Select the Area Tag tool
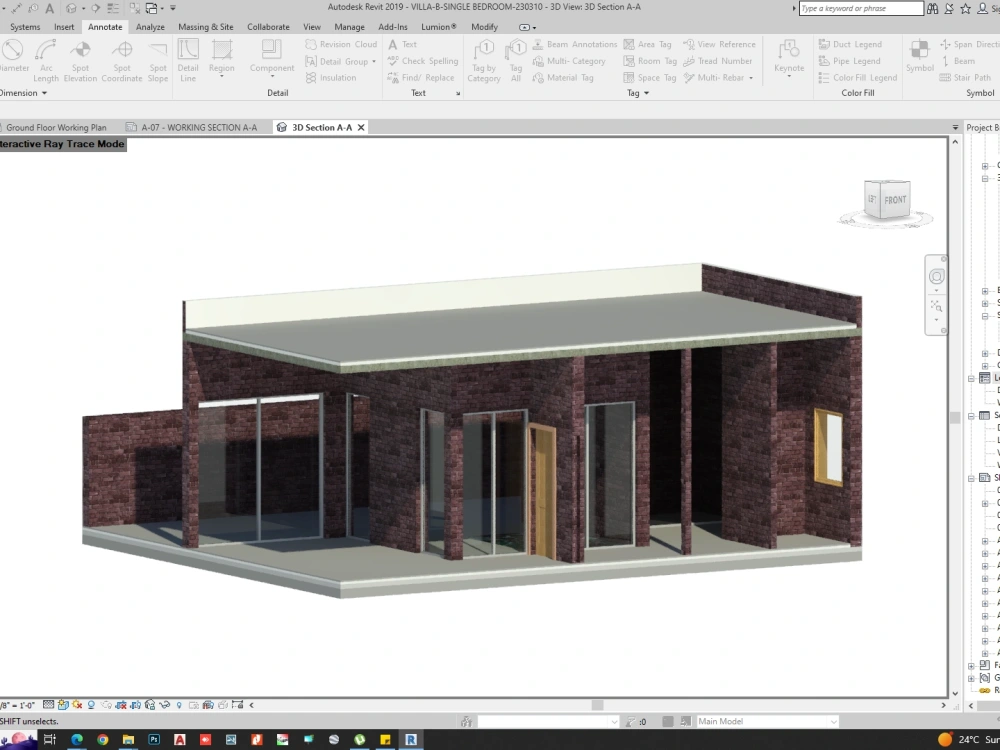 [x=647, y=44]
